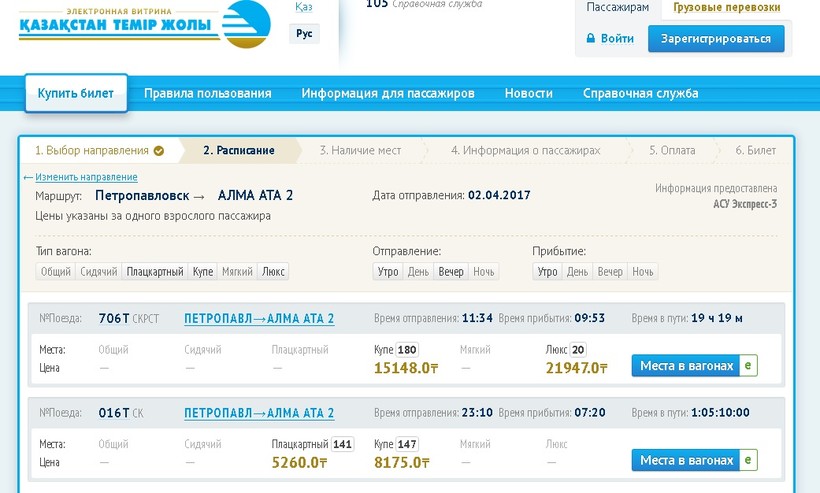This screenshot has width=820, height=493.
Task: Show Места в вагонах for train 706Т
Action: coord(686,366)
